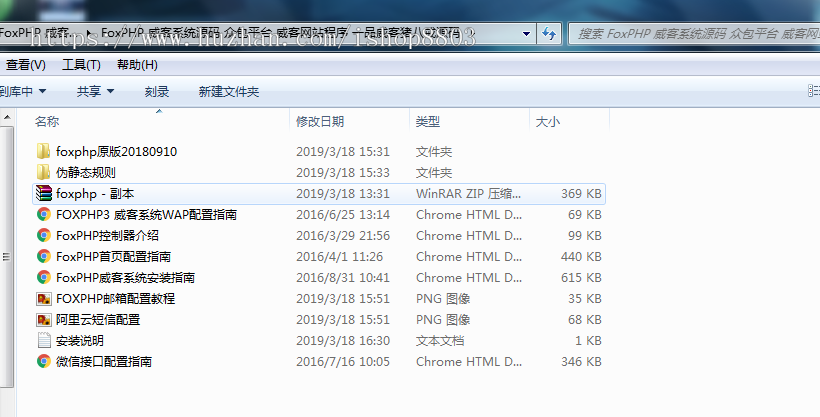This screenshot has width=820, height=417.
Task: Click date 2016/4/1 11:26
Action: pos(339,256)
